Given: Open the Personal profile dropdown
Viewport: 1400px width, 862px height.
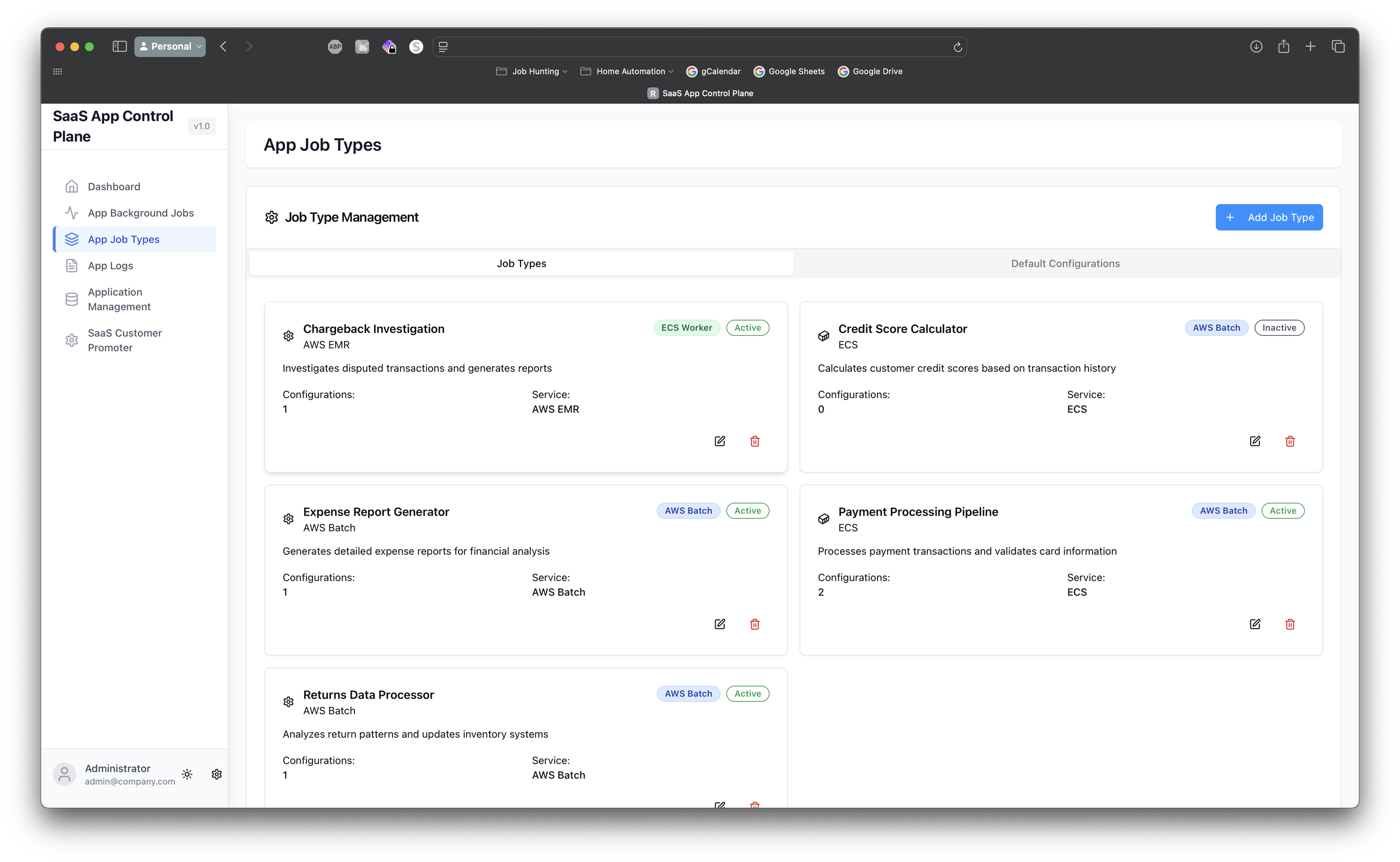Looking at the screenshot, I should 170,47.
